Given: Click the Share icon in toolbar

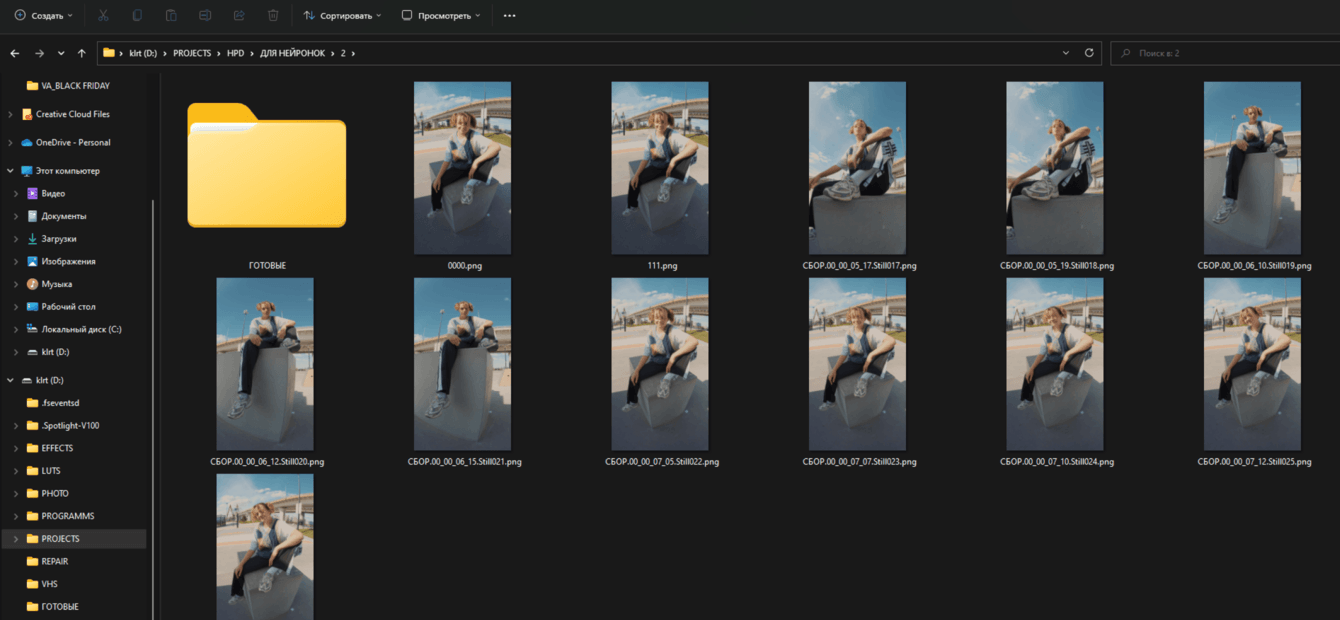Looking at the screenshot, I should click(x=239, y=16).
